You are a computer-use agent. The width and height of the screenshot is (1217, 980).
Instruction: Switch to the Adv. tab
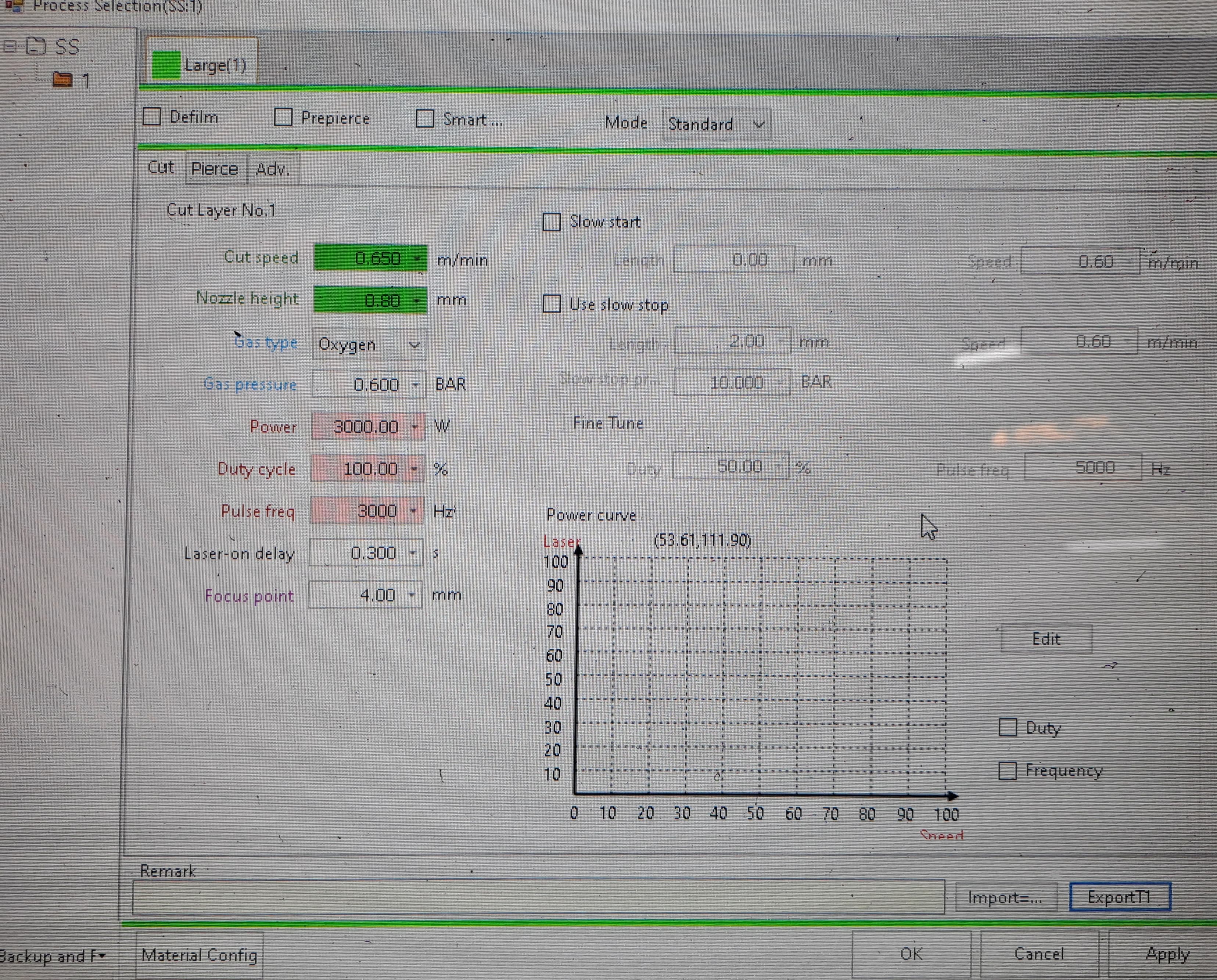pos(273,169)
